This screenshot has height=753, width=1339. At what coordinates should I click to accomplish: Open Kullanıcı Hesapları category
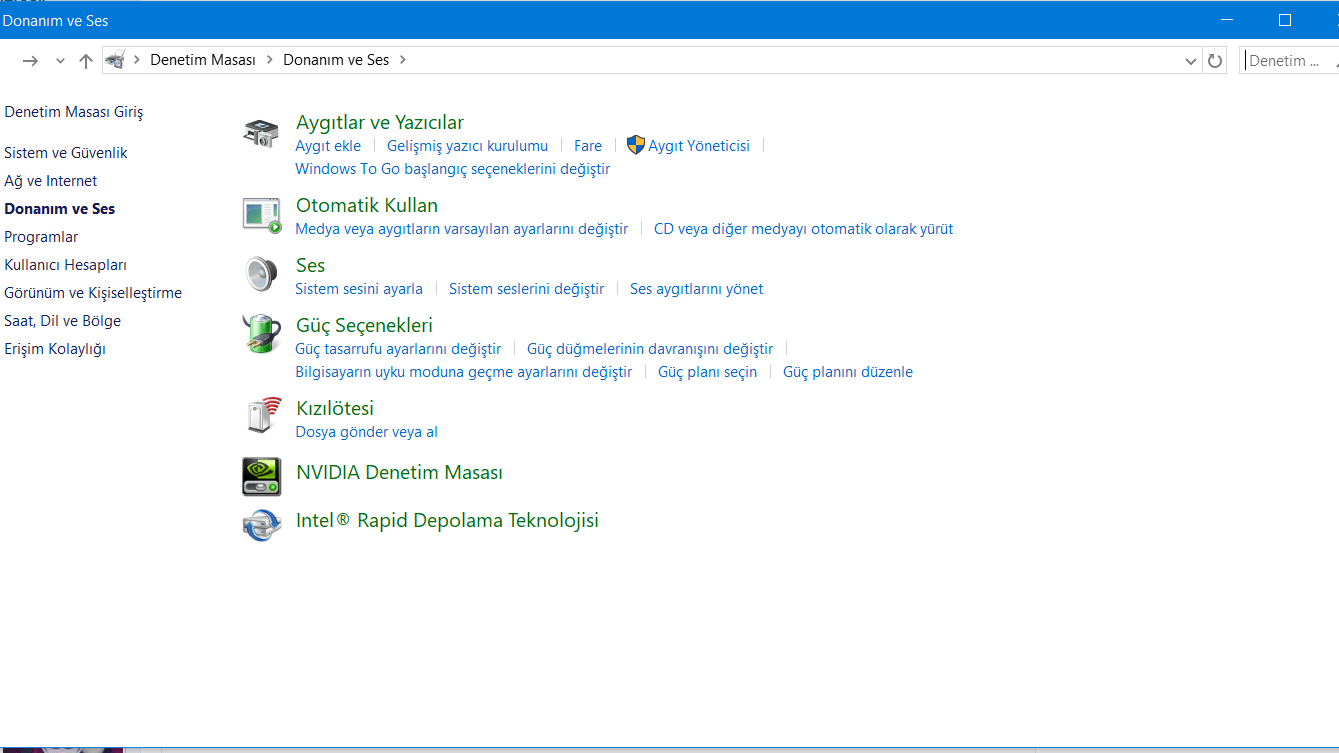pos(66,265)
